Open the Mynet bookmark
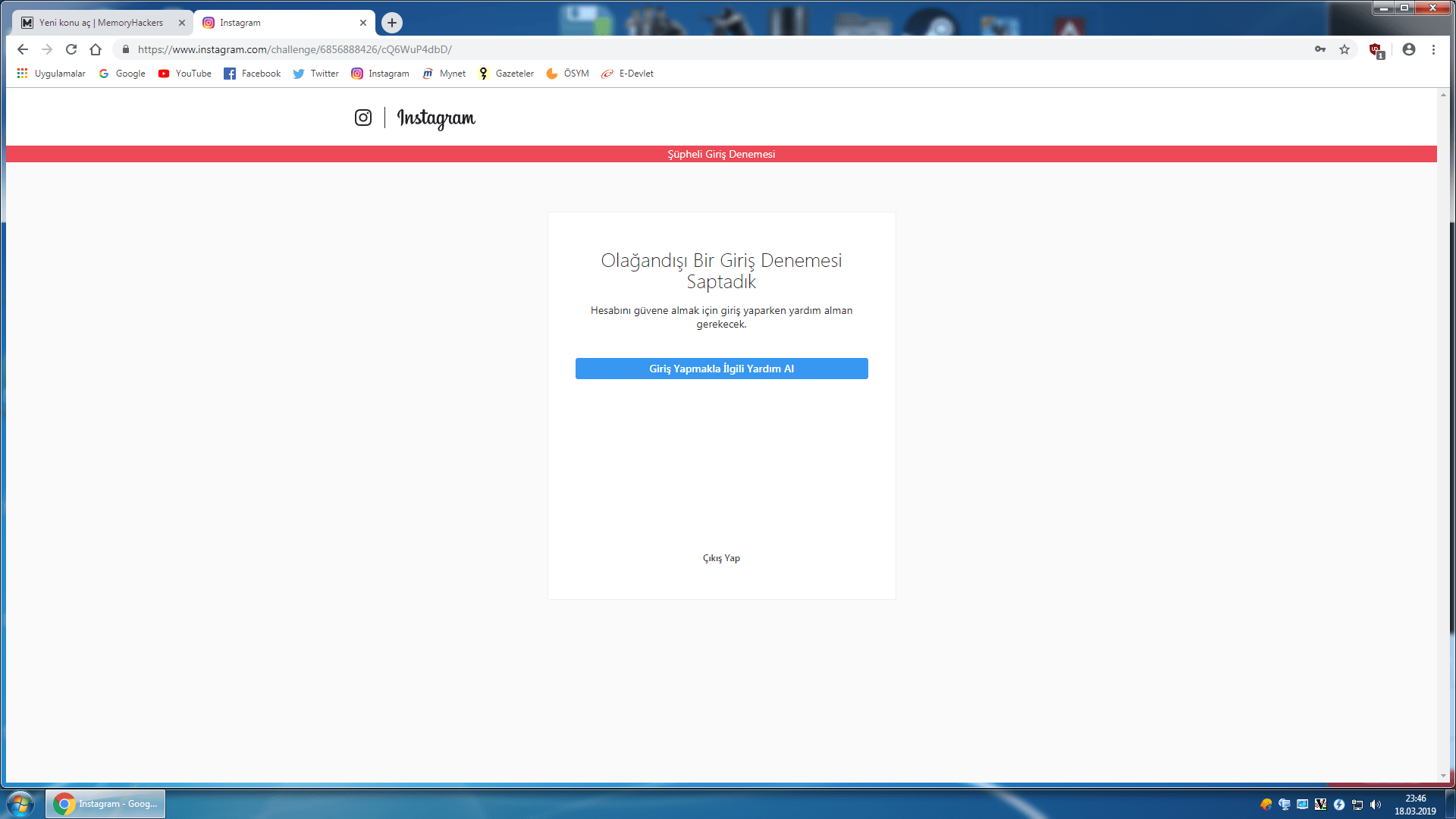Viewport: 1456px width, 819px height. pos(444,74)
